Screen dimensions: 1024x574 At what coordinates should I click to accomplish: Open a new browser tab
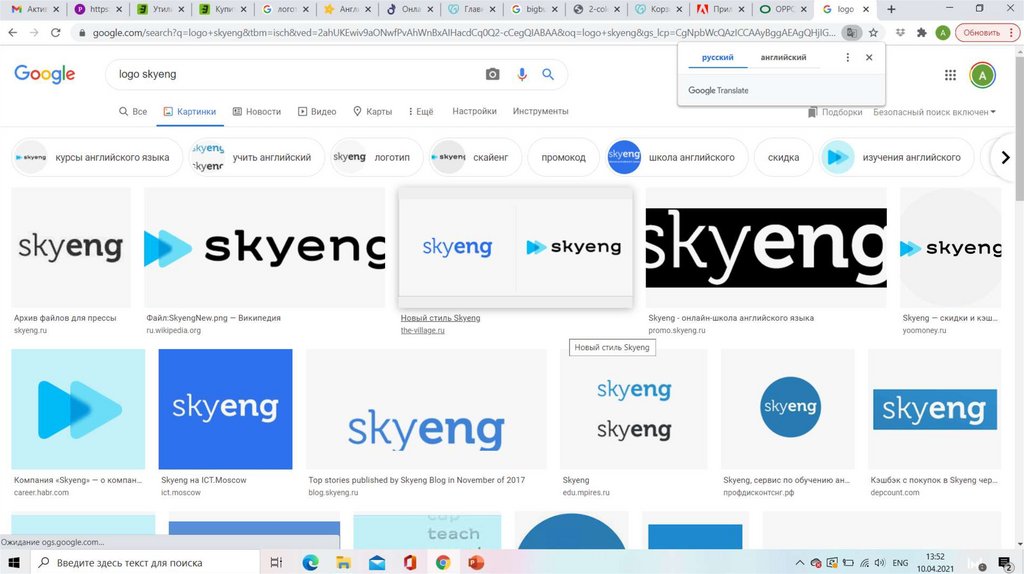pyautogui.click(x=891, y=9)
